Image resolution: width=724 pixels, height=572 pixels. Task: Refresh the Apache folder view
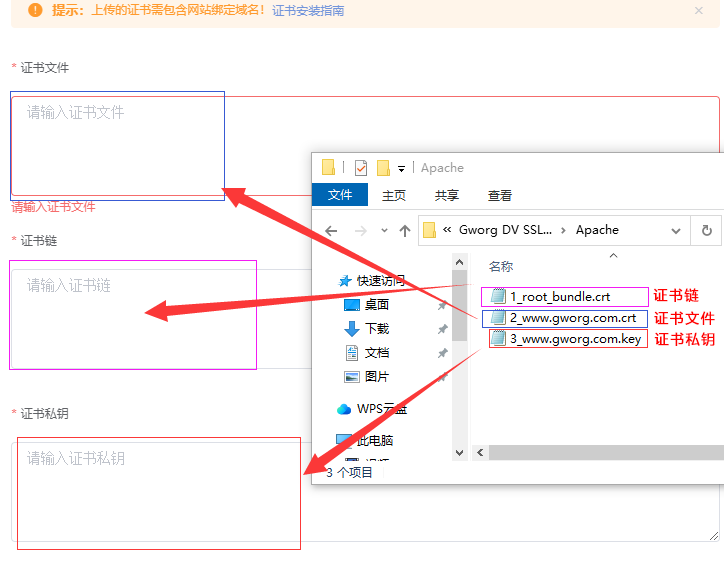coord(706,230)
